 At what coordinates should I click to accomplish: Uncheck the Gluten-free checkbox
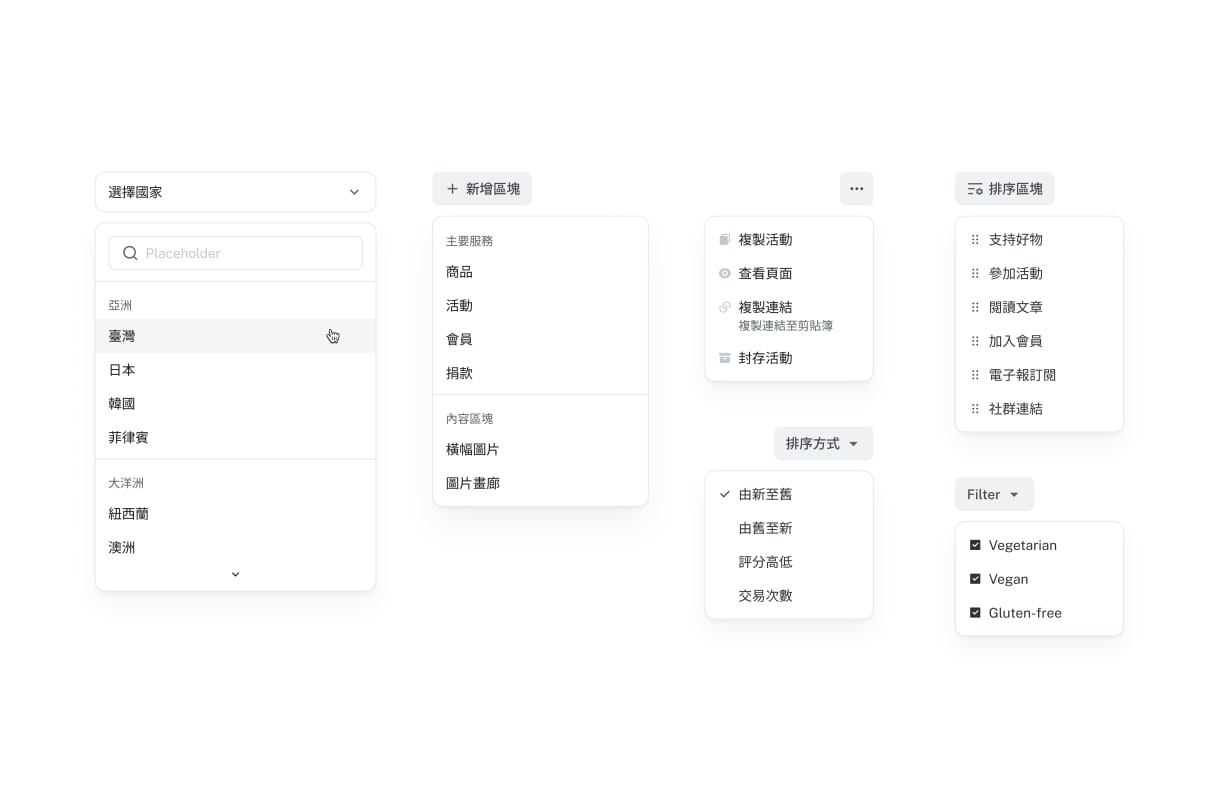tap(975, 613)
